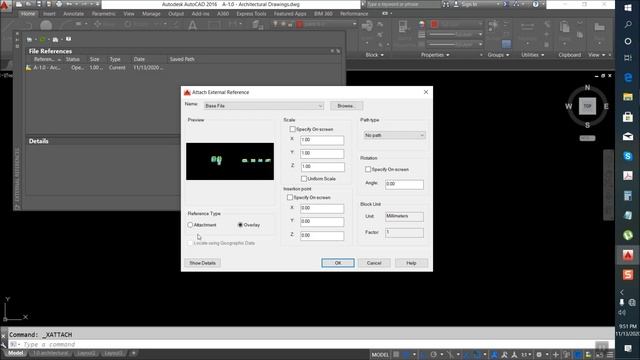The width and height of the screenshot is (640, 360).
Task: Click the Help question mark icon in title bar
Action: (535, 4)
